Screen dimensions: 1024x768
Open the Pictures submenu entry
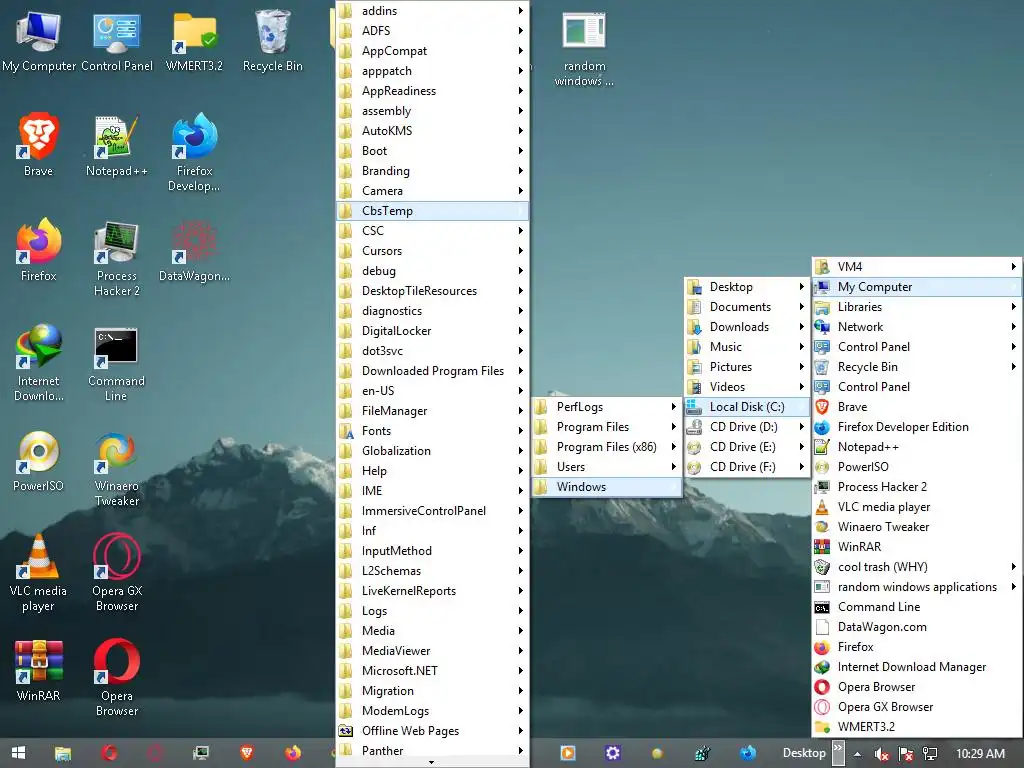pyautogui.click(x=747, y=366)
